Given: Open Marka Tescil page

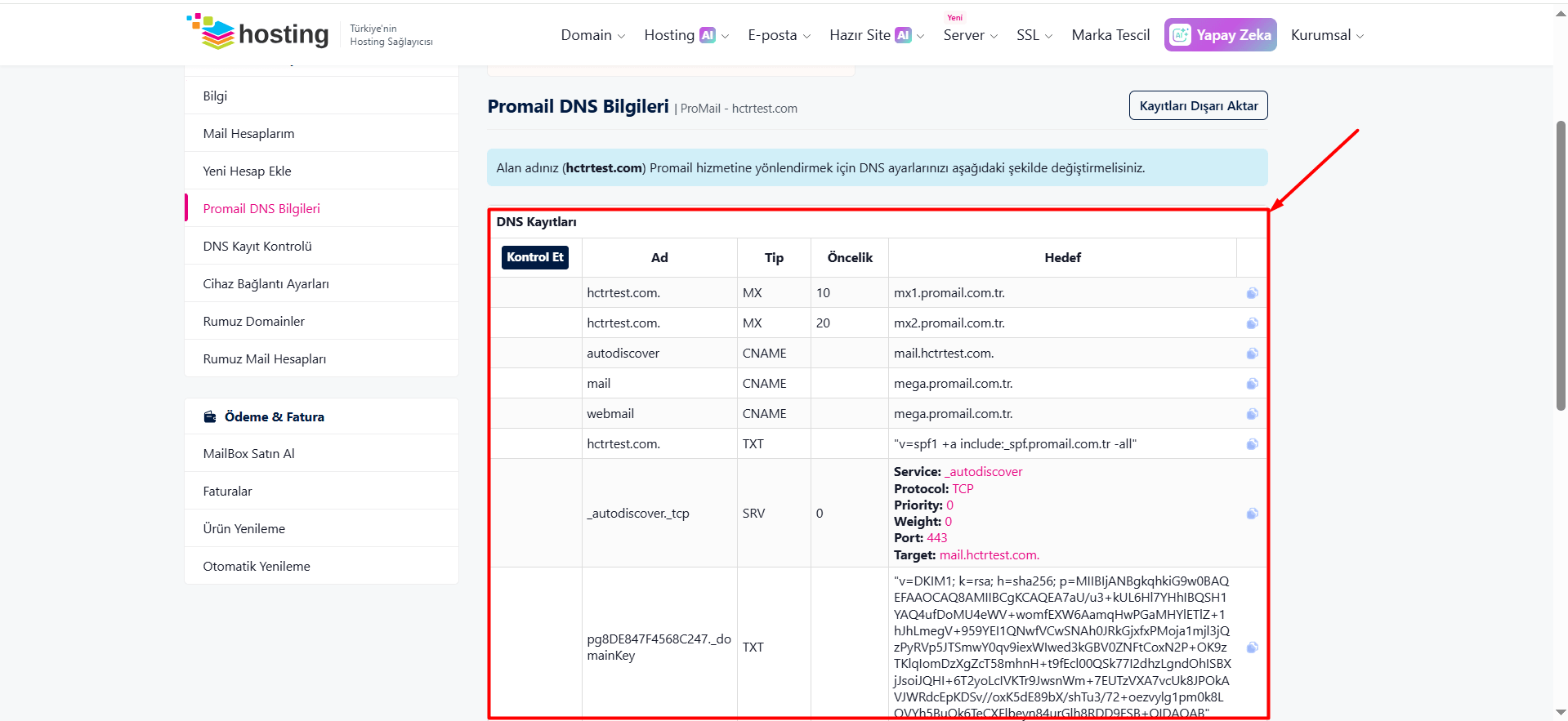Looking at the screenshot, I should (1110, 35).
